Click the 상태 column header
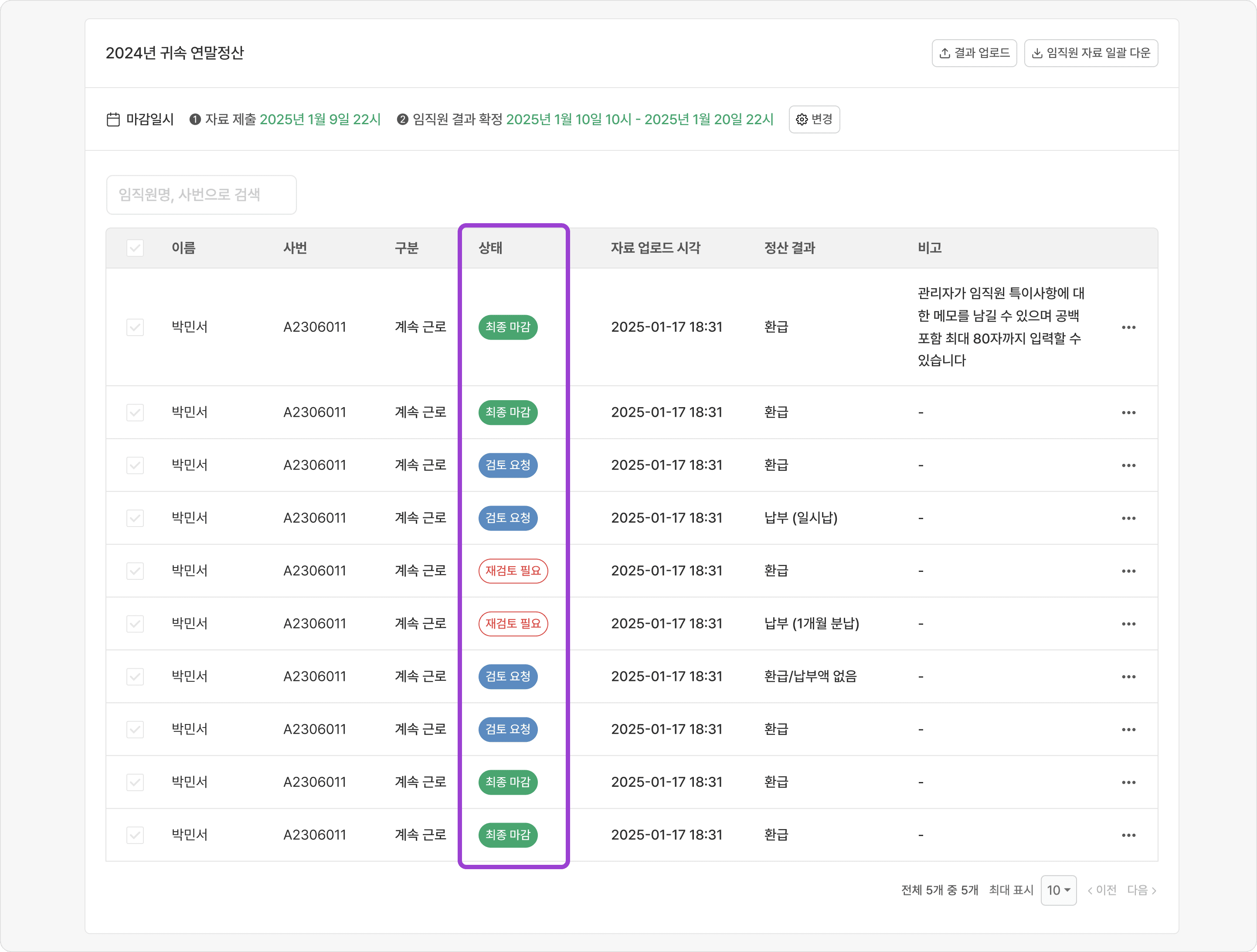 click(x=490, y=248)
